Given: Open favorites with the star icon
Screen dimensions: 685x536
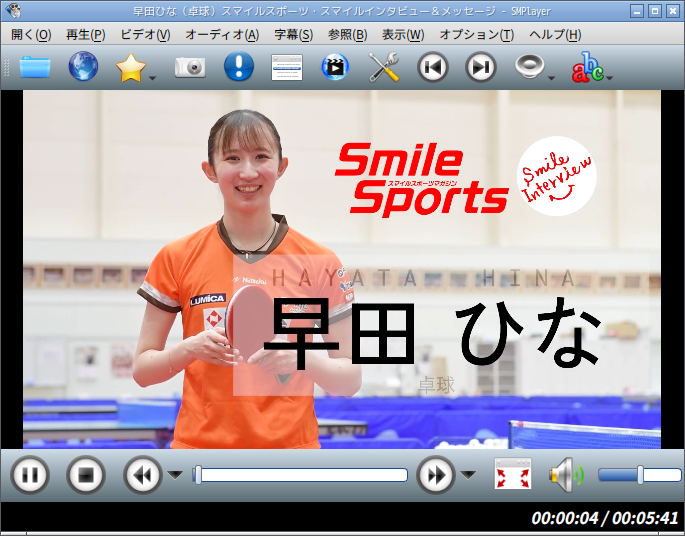Looking at the screenshot, I should pyautogui.click(x=130, y=68).
